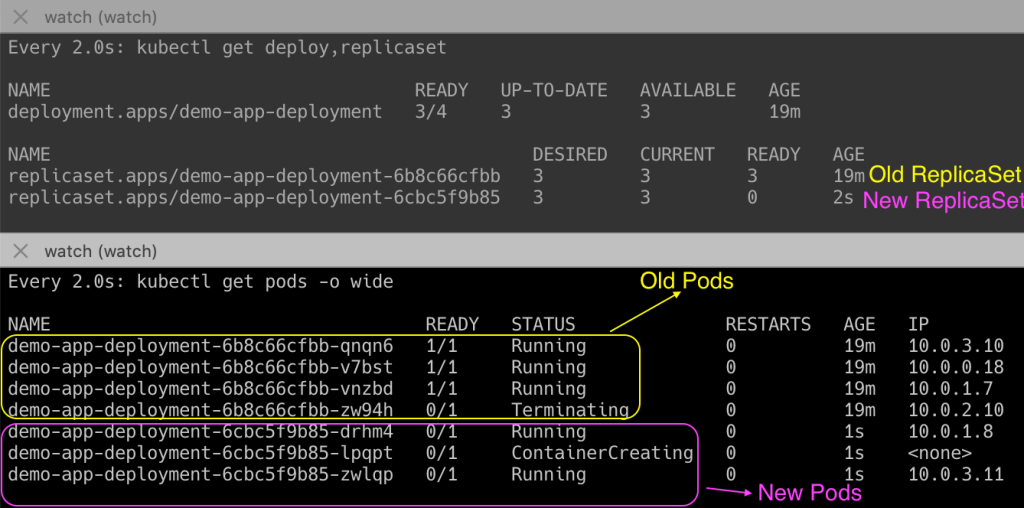This screenshot has height=508, width=1024.
Task: Click pod name ending in zwlqp
Action: click(200, 474)
